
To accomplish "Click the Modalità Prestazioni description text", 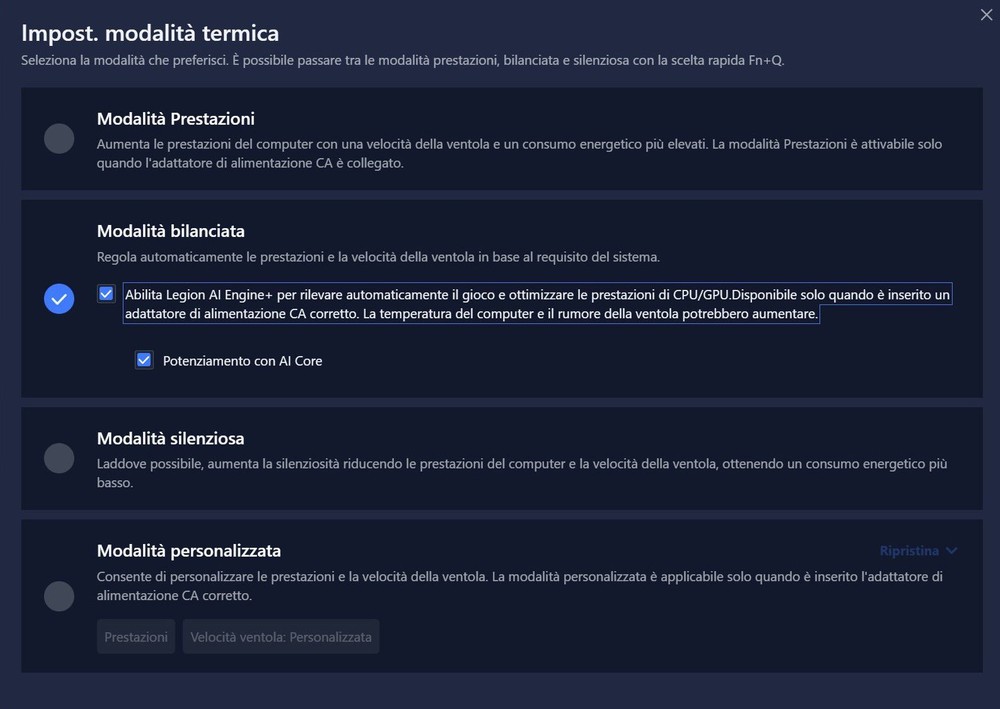I will coord(519,153).
